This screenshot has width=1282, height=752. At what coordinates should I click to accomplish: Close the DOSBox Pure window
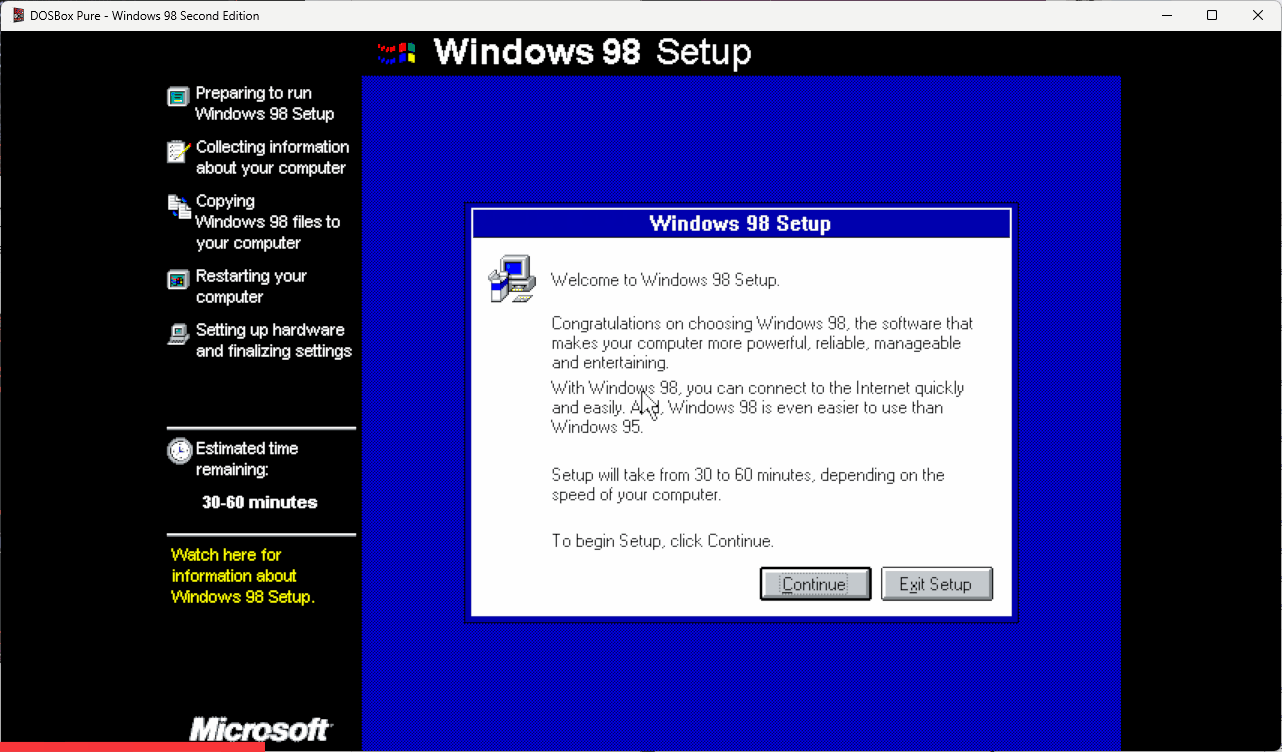tap(1258, 15)
